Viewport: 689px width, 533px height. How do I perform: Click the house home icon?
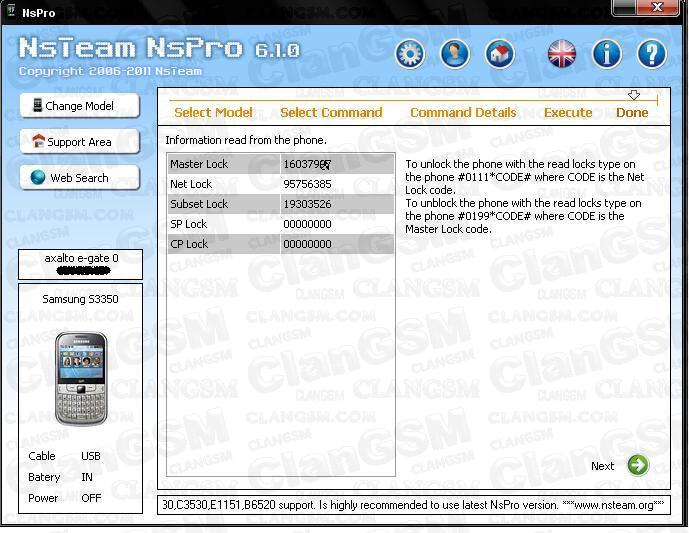[x=500, y=54]
